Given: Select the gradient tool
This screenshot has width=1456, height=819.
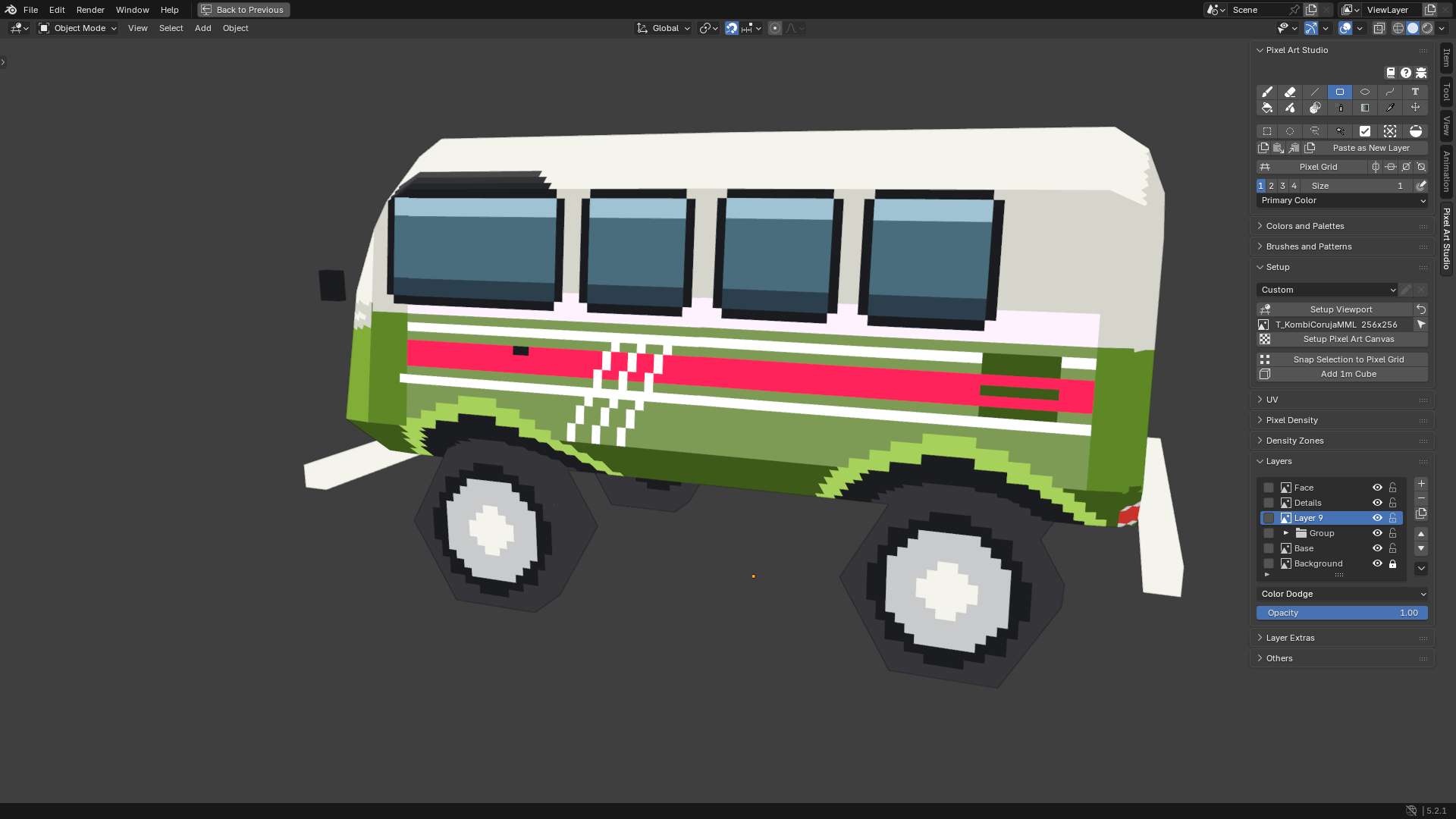Looking at the screenshot, I should [1365, 108].
